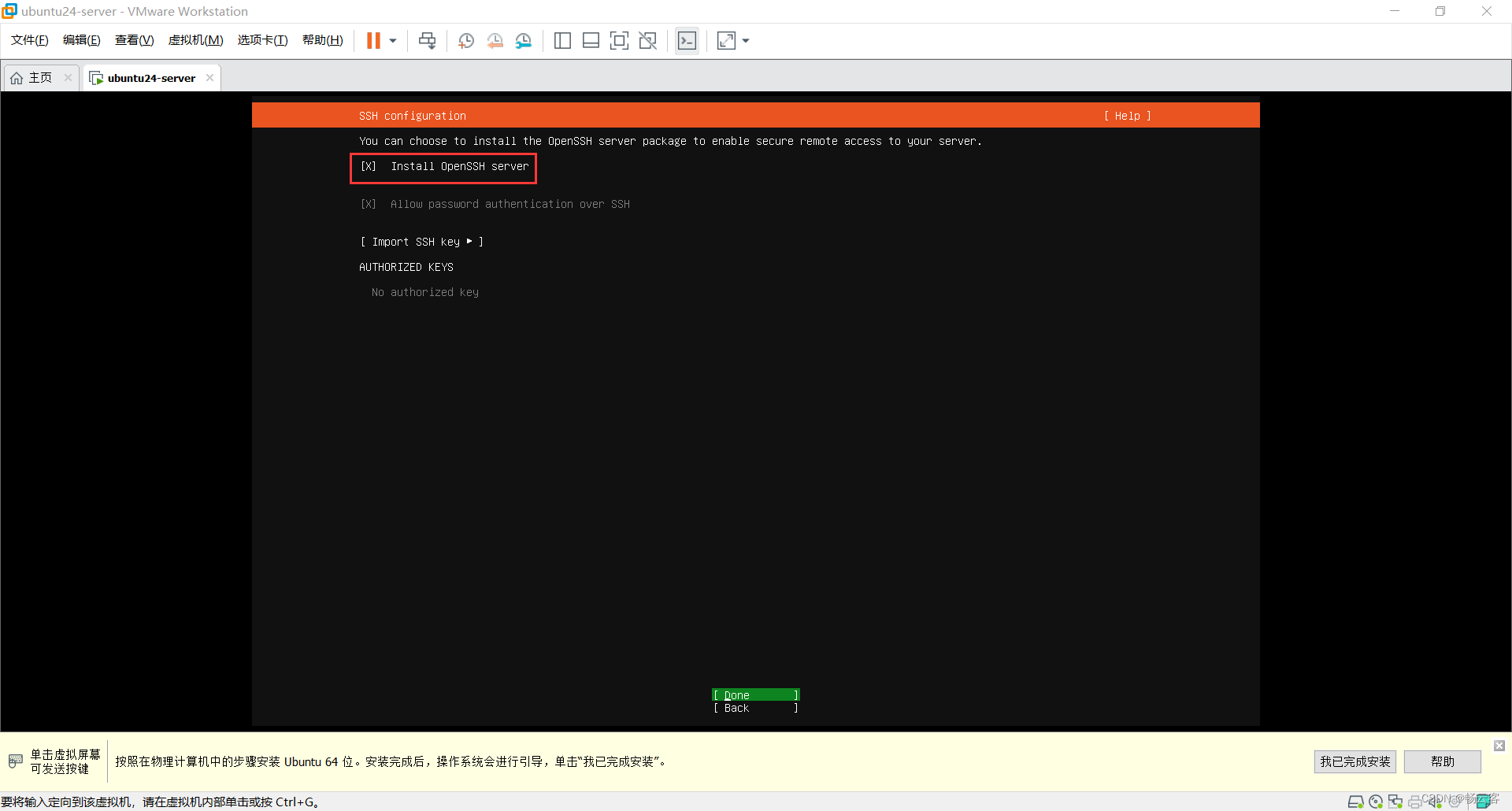
Task: Click the hard disk status icon
Action: [x=1355, y=802]
